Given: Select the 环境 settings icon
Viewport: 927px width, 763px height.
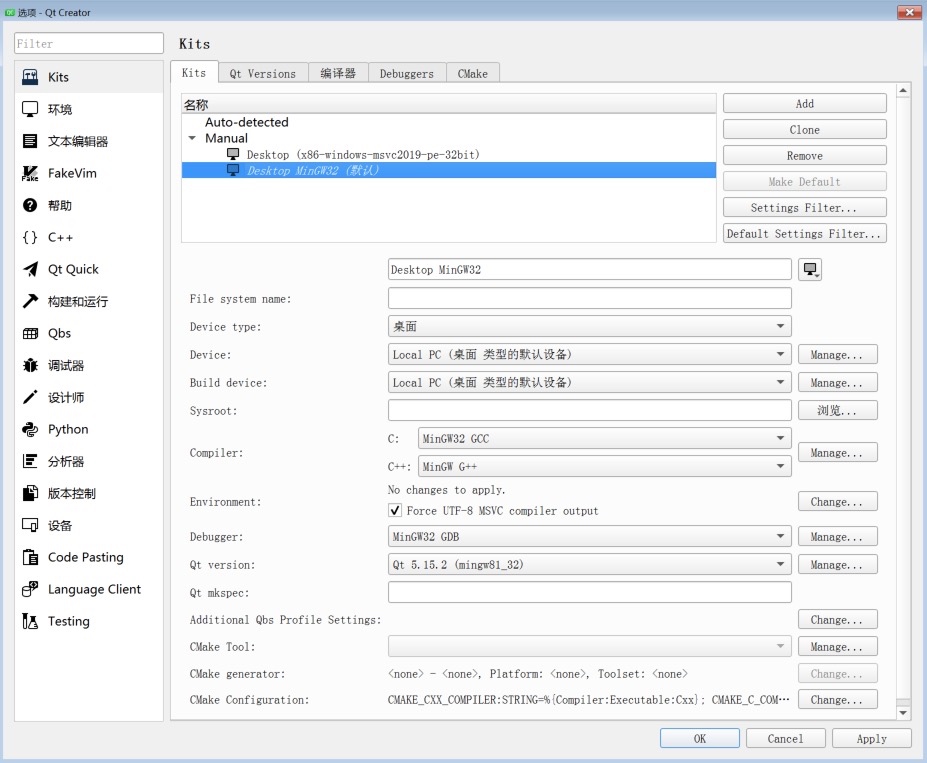Looking at the screenshot, I should (30, 109).
